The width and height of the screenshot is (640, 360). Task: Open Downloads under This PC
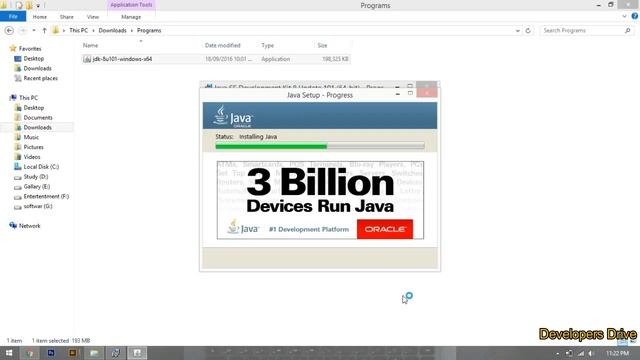pos(37,127)
